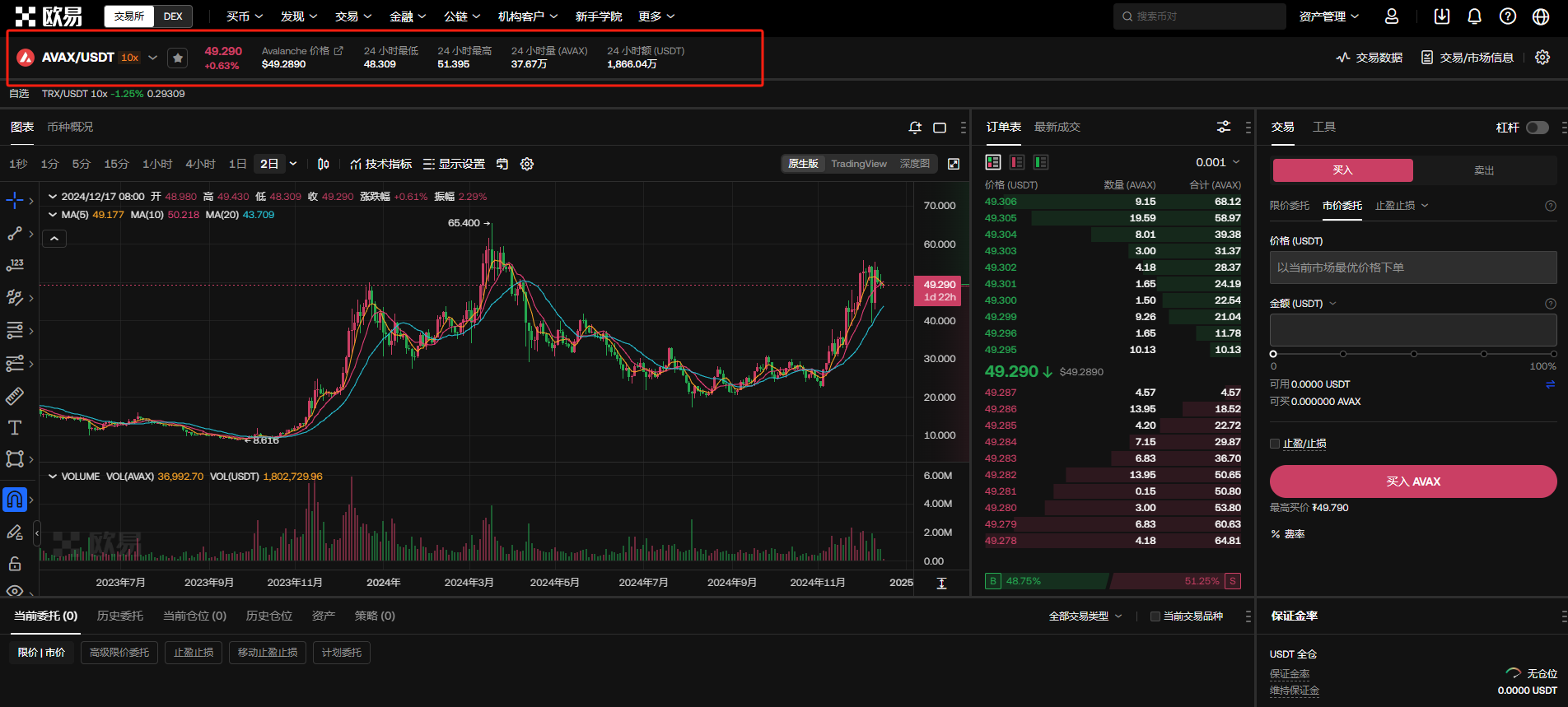Click the 金额 (USDT) amount input field
Screen dimensions: 1568x707
(x=1413, y=330)
